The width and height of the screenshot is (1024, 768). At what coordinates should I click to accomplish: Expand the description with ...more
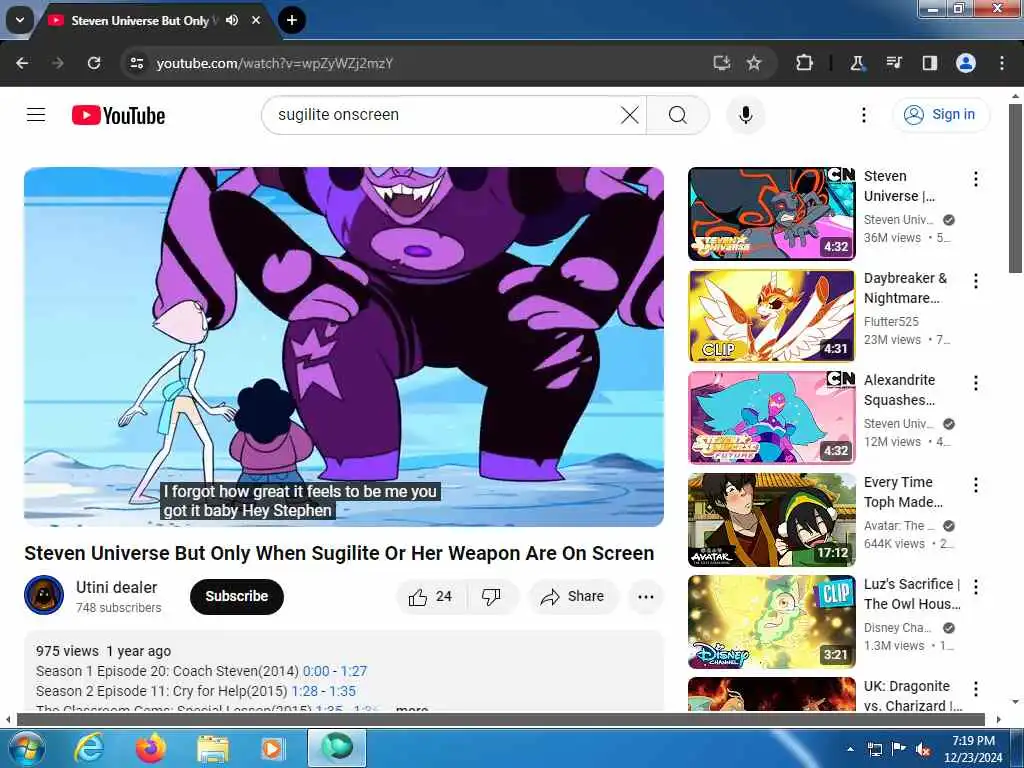click(412, 709)
